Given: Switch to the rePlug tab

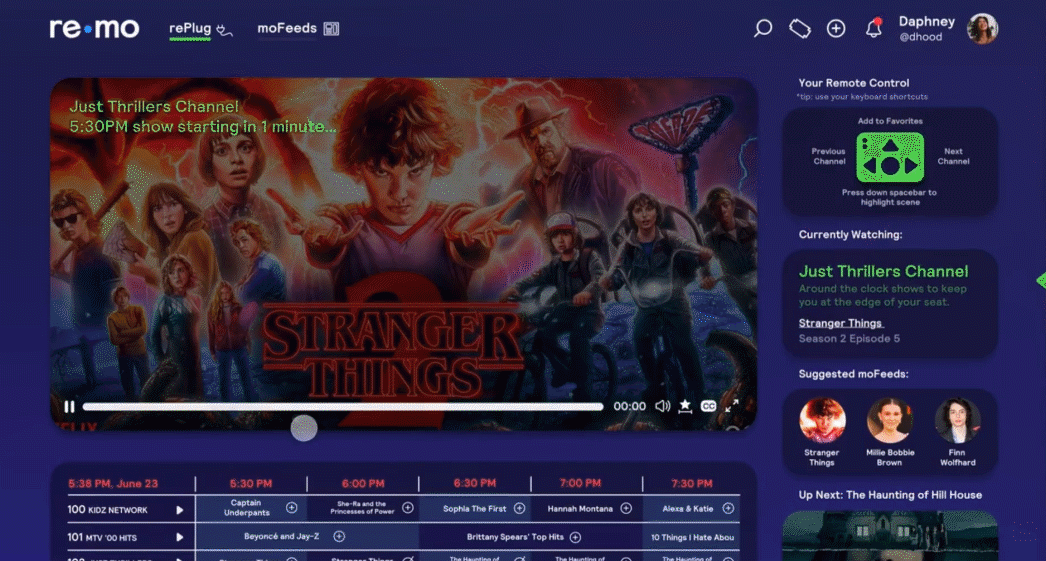Looking at the screenshot, I should coord(199,29).
